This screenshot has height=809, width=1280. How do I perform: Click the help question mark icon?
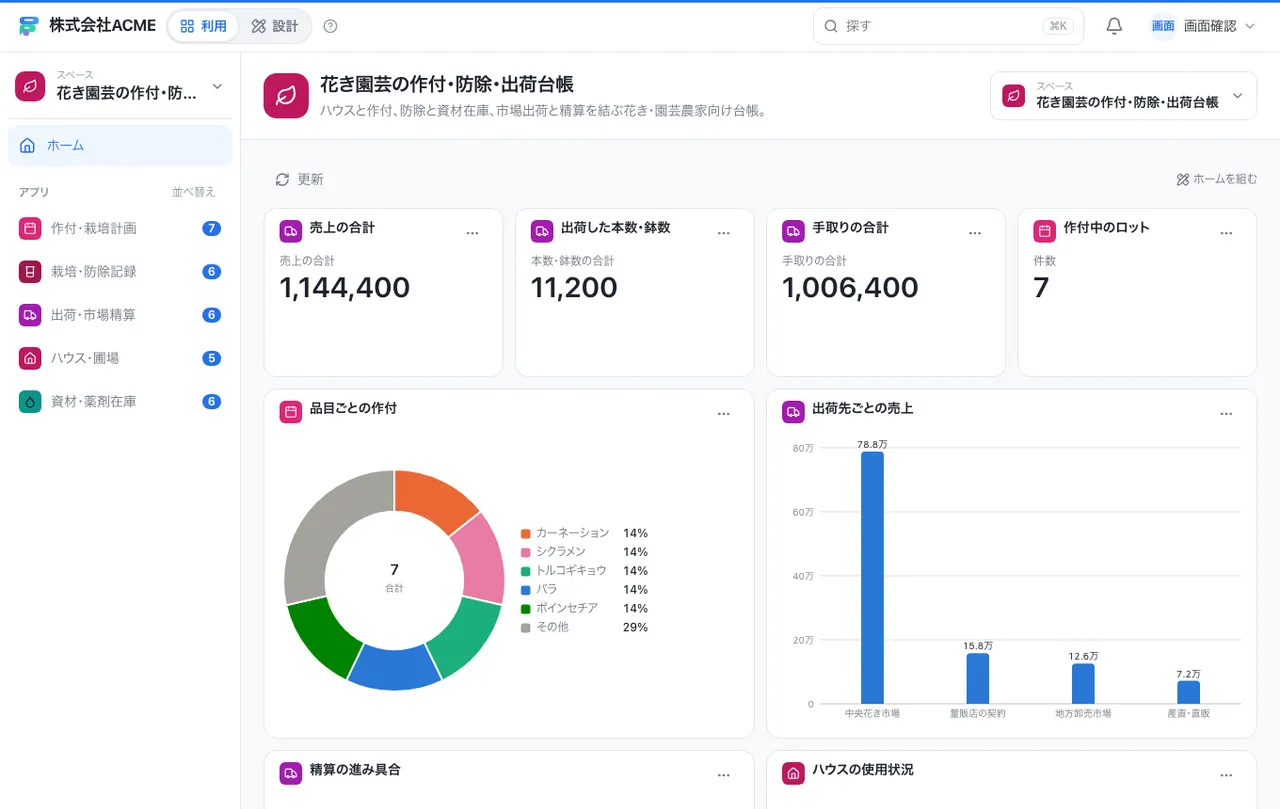coord(331,26)
